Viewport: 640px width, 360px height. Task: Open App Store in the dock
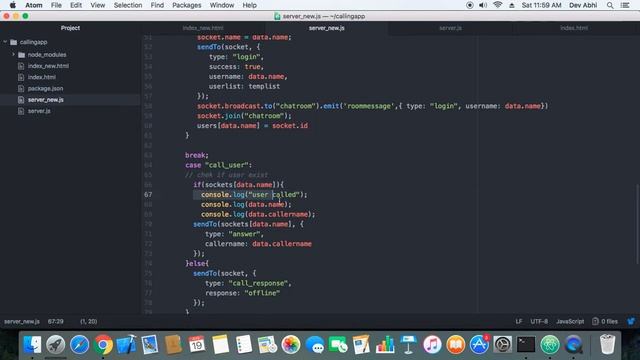(479, 345)
